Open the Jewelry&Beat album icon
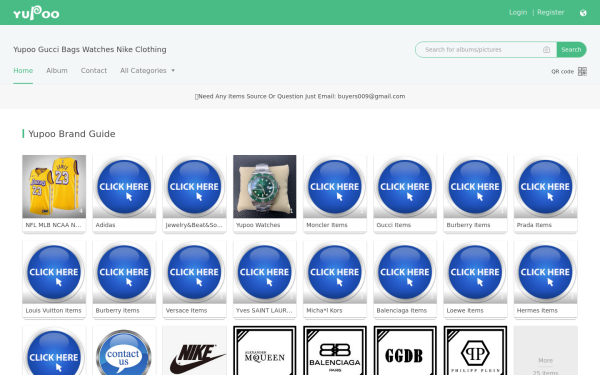Screen dimensions: 600x375 [194, 187]
